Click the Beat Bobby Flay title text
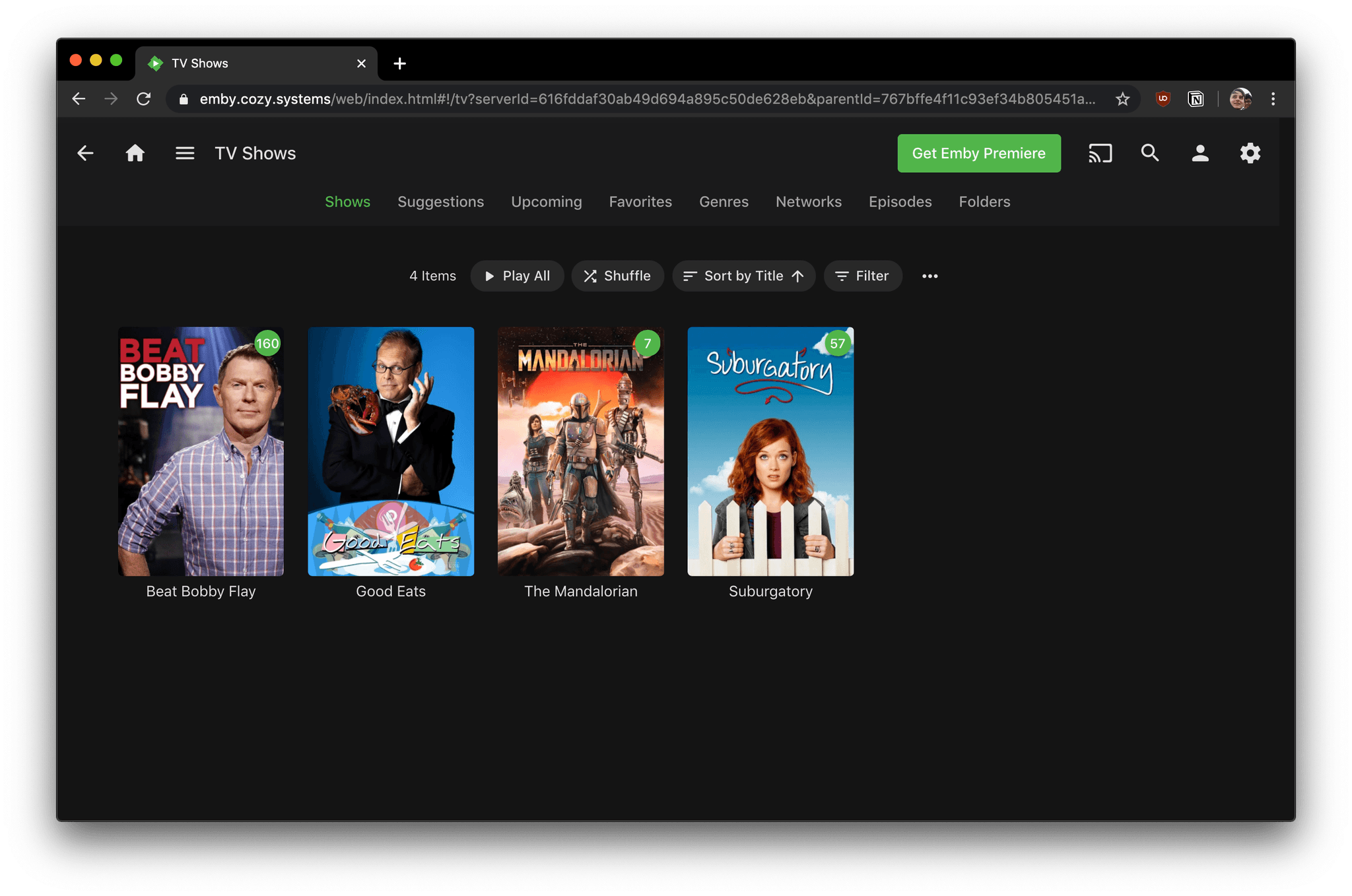Image resolution: width=1352 pixels, height=896 pixels. coord(201,591)
